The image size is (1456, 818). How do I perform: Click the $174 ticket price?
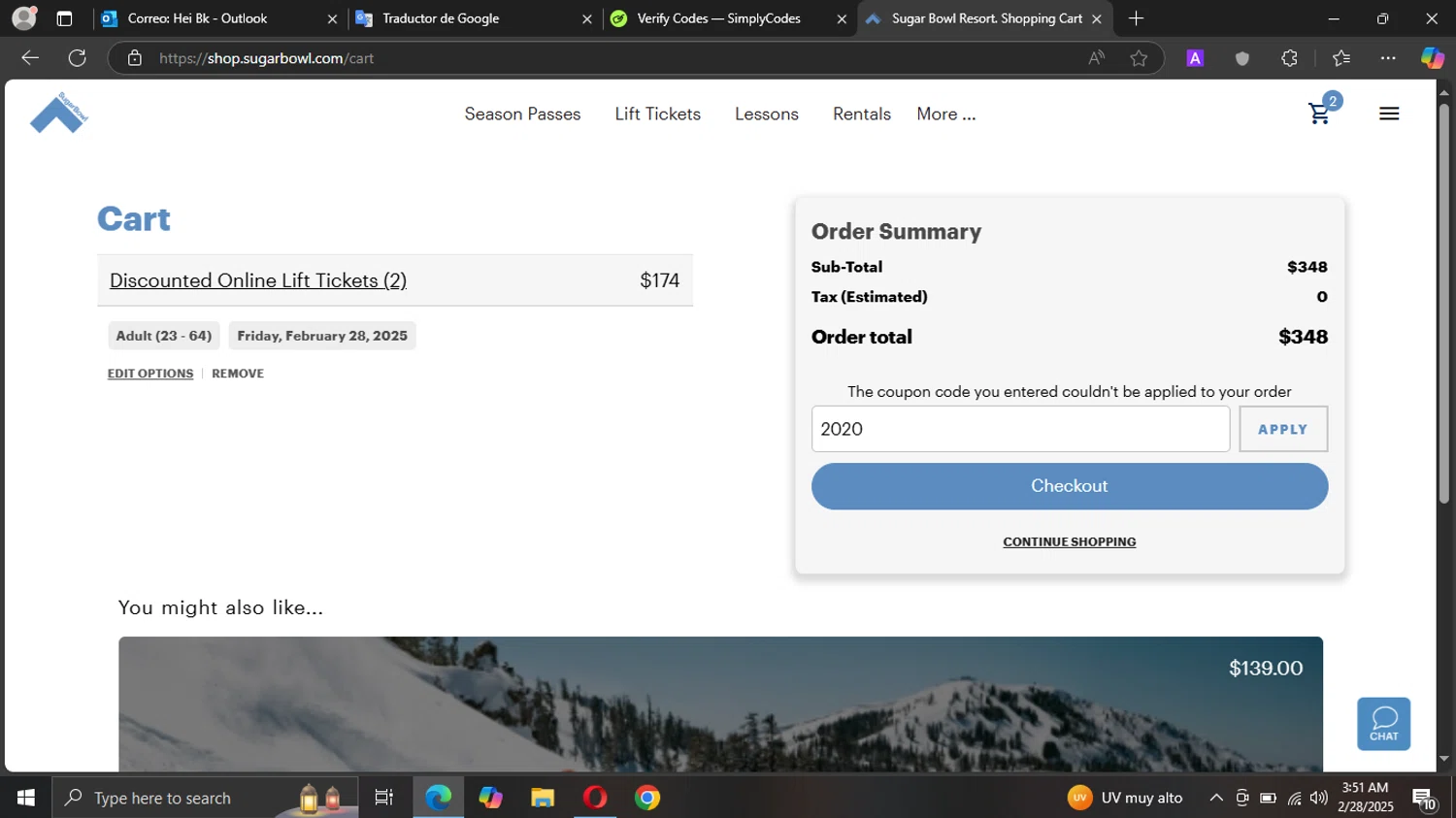659,280
